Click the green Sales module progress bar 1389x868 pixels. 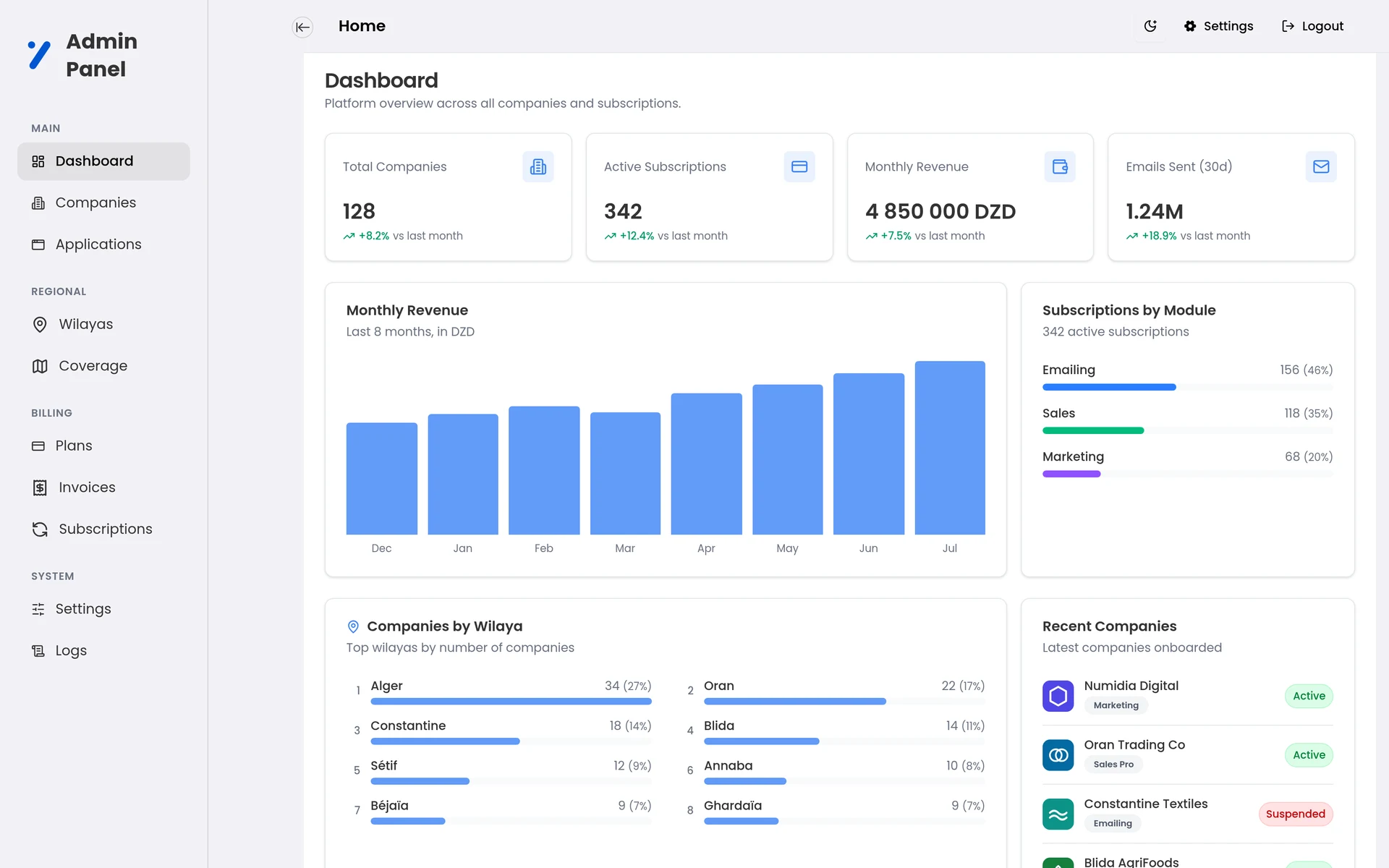coord(1188,430)
